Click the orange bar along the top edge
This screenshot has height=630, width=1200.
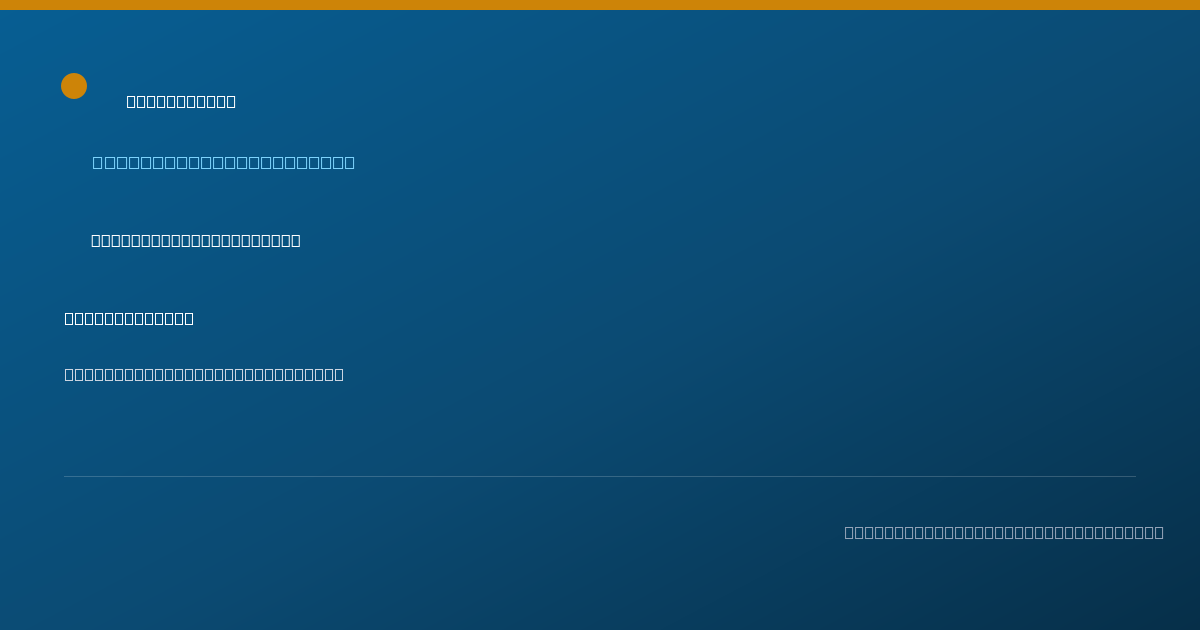(600, 5)
